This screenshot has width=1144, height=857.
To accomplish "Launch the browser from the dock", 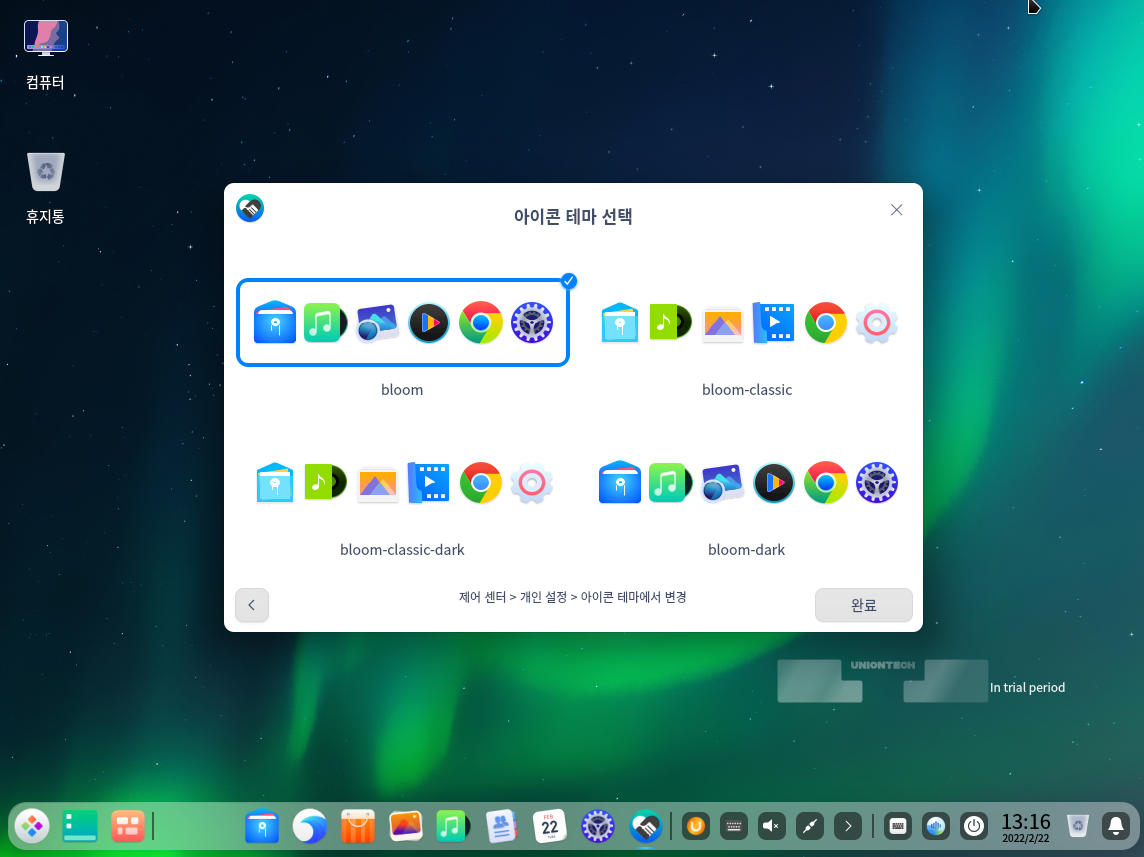I will pyautogui.click(x=310, y=826).
